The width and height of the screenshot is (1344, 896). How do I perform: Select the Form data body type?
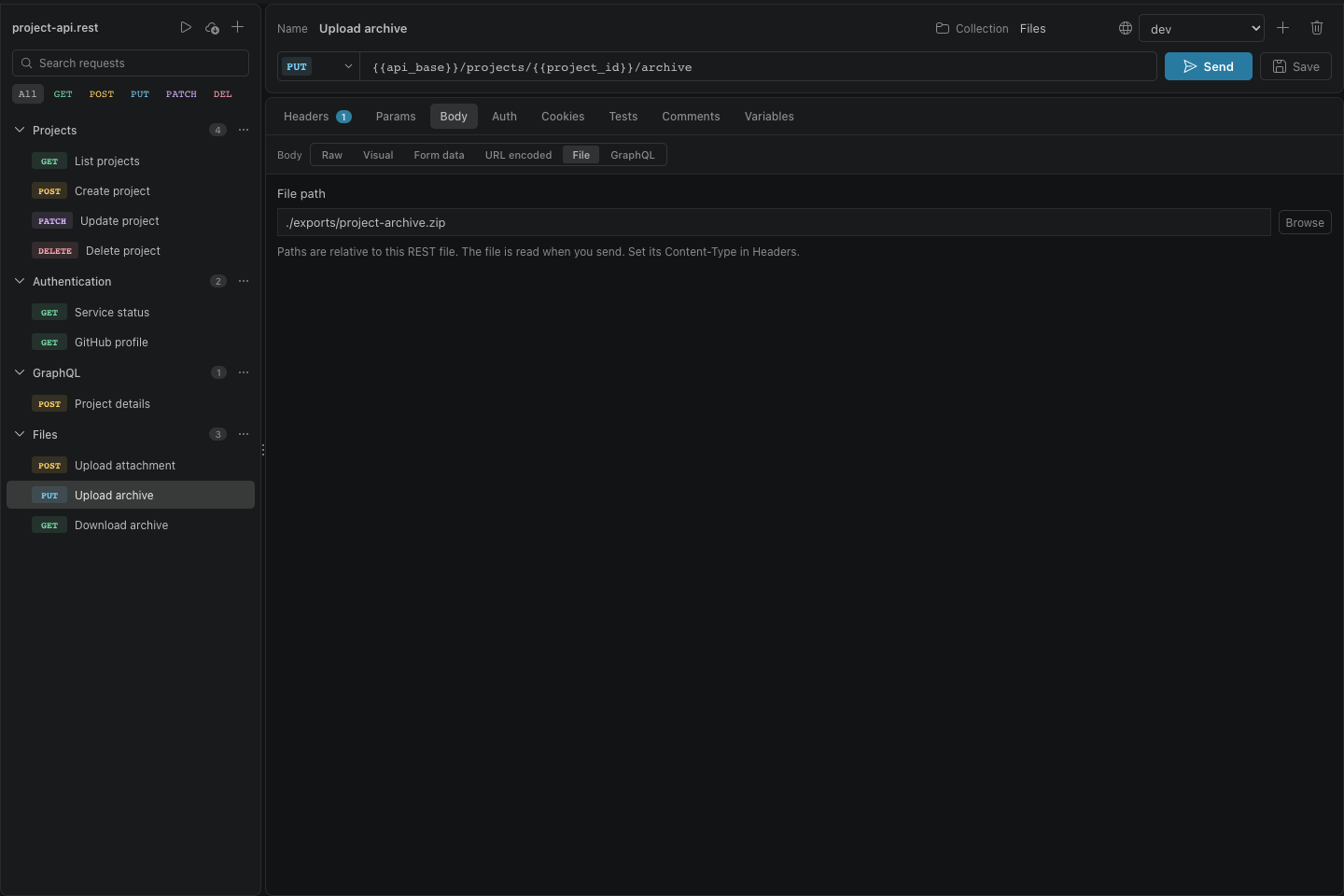[439, 155]
